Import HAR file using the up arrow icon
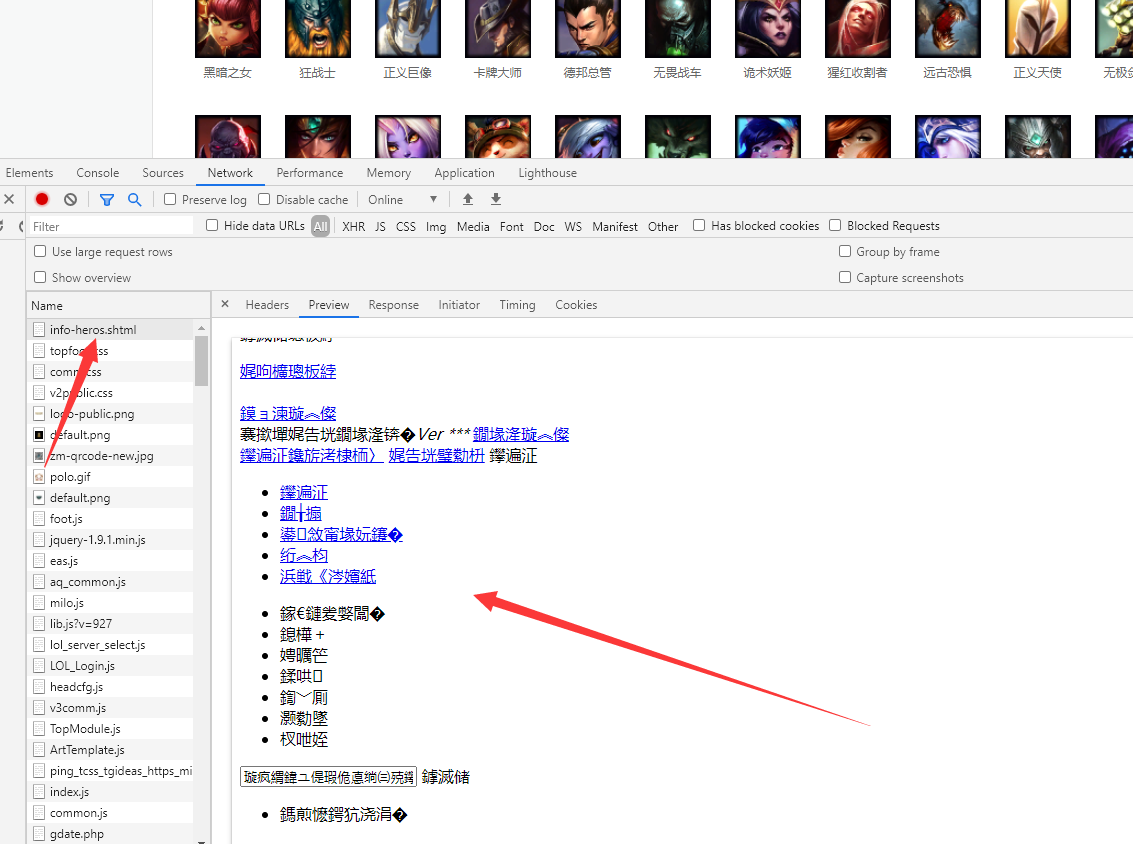 [x=468, y=199]
